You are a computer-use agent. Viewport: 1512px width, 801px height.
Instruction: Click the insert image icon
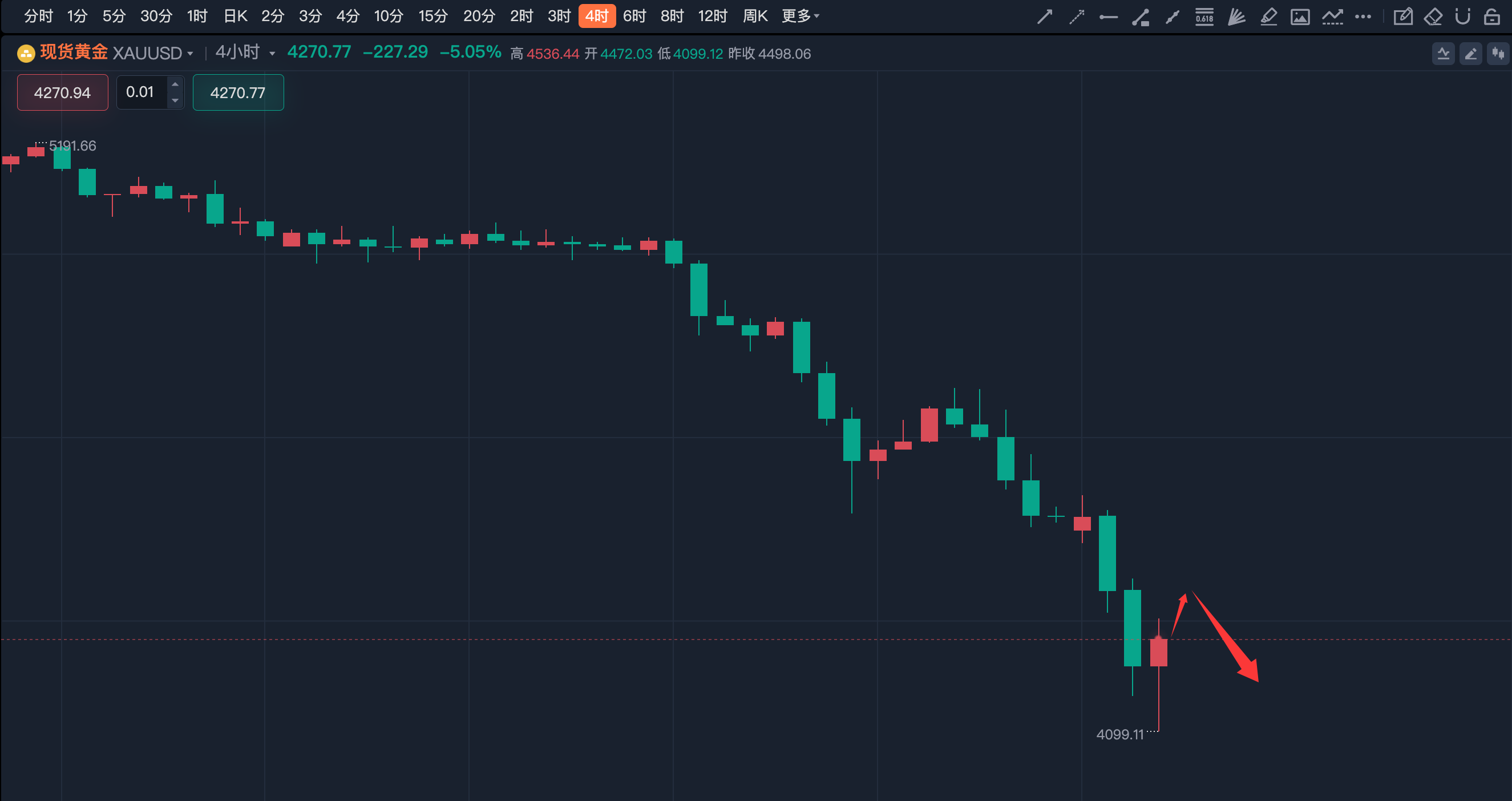[1300, 17]
